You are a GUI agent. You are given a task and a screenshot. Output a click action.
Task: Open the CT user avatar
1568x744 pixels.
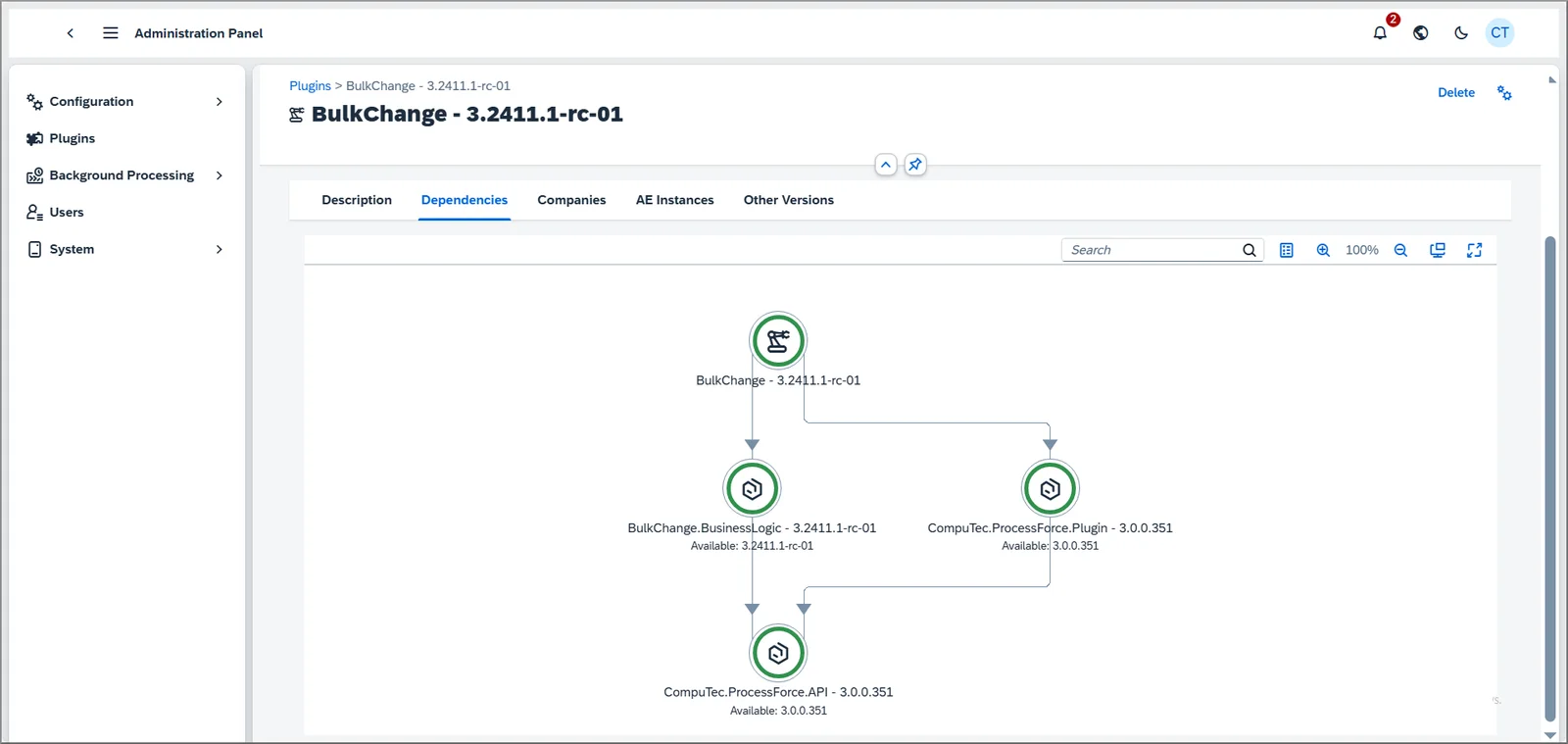click(1499, 33)
